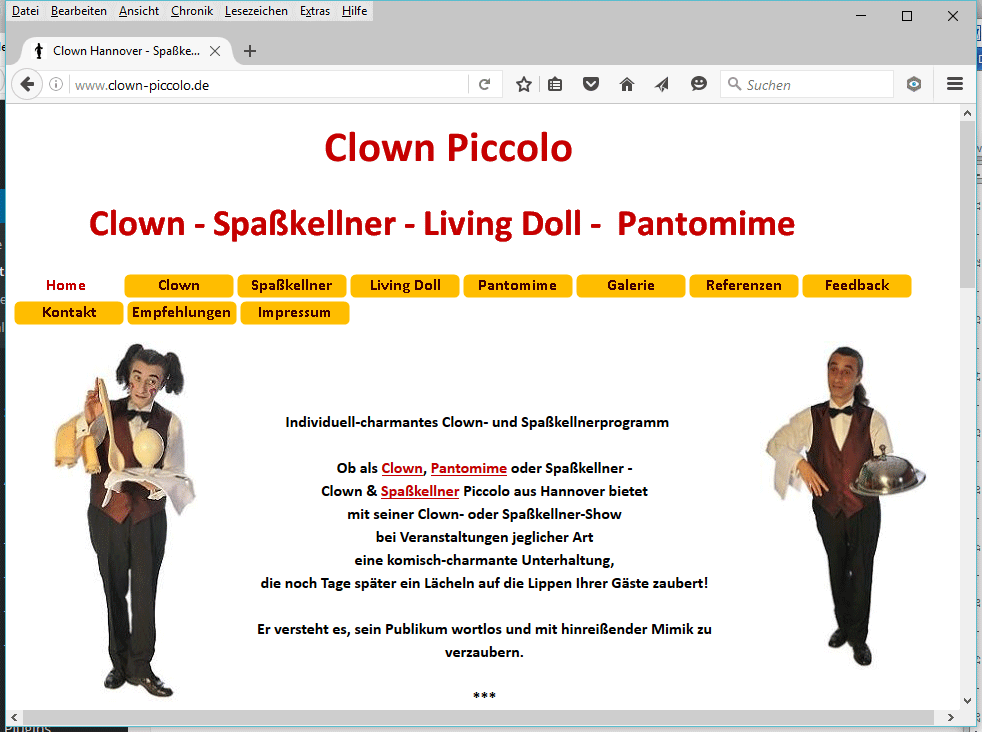Click the horizontal scrollbar left arrow
Viewport: 982px width, 732px height.
pyautogui.click(x=14, y=718)
